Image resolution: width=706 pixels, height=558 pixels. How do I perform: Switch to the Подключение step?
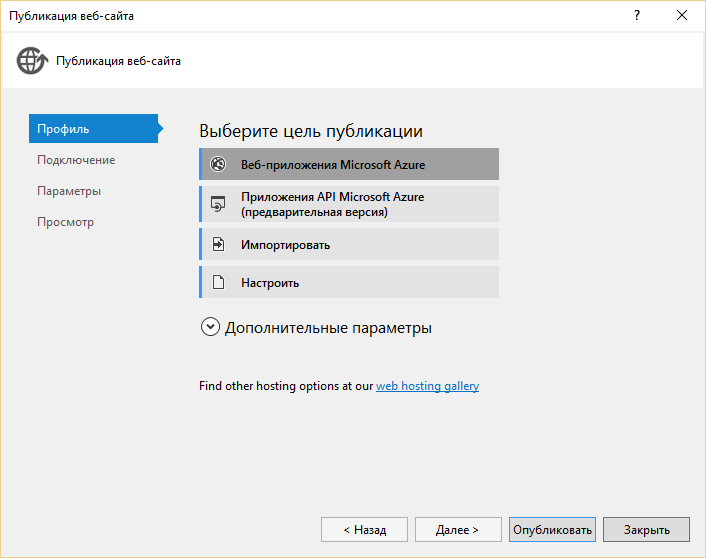click(76, 160)
